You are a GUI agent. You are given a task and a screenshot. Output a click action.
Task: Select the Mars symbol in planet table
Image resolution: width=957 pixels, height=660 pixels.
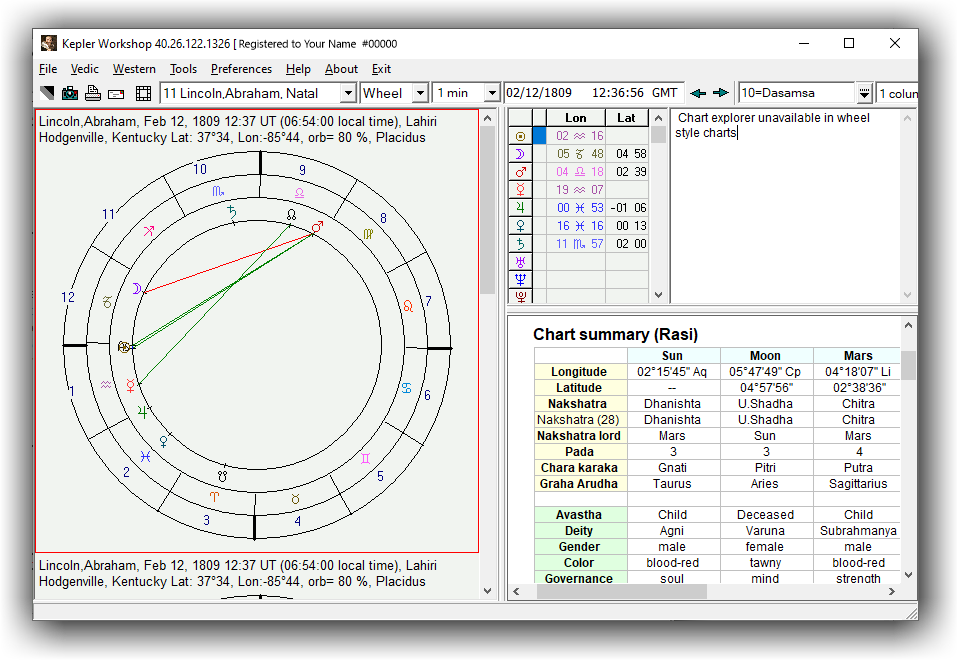519,172
